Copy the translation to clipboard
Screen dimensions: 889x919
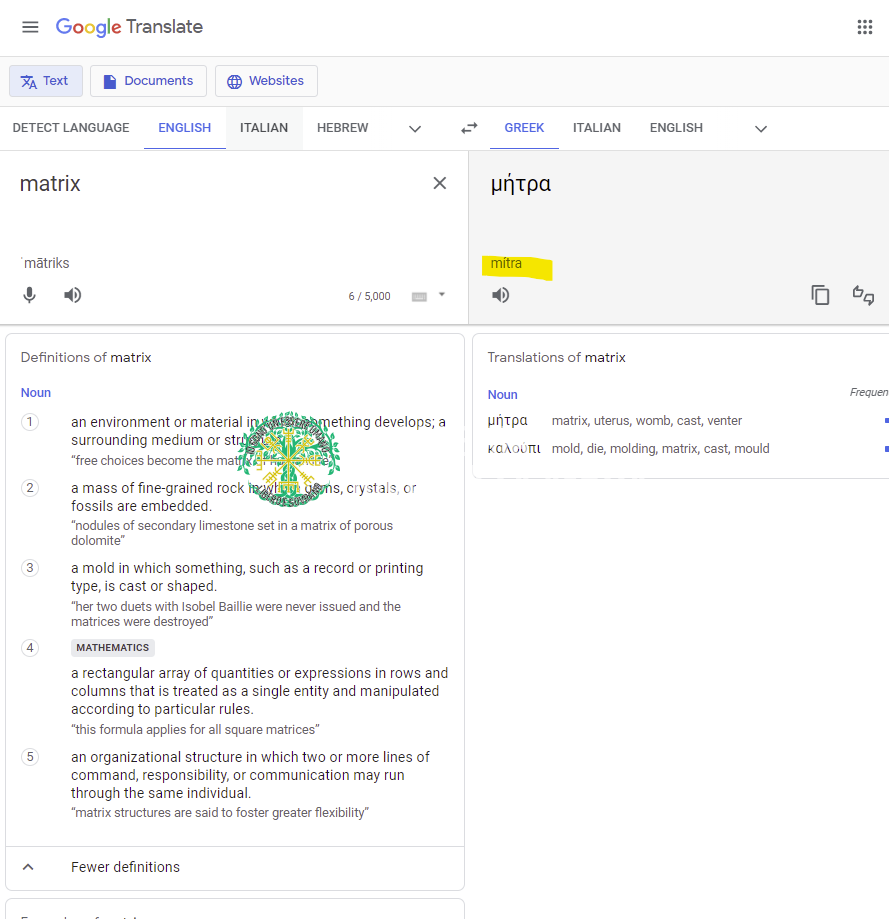click(820, 295)
